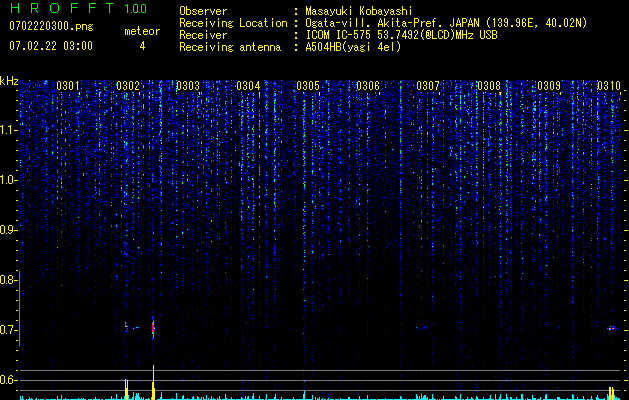Click the antenna text A504HB(yagi 4el)
Image resolution: width=629 pixels, height=400 pixels.
pos(353,47)
